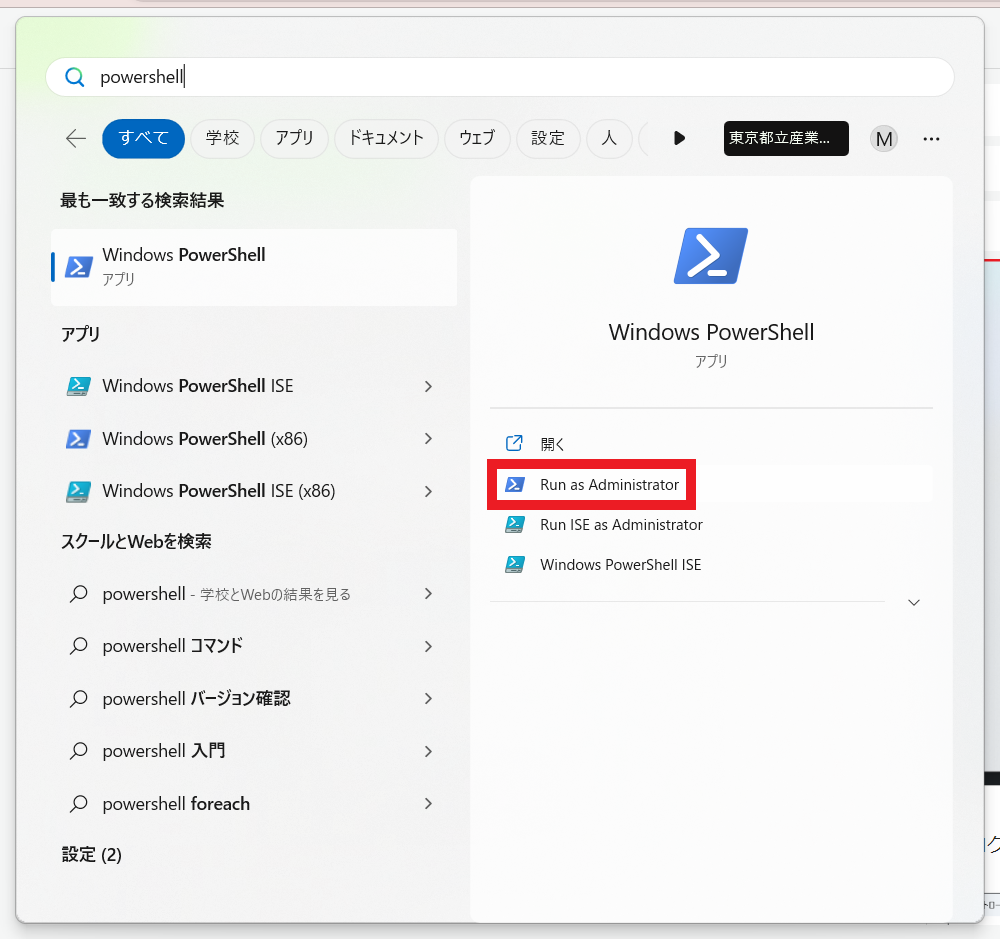Expand more actions with the down chevron
Image resolution: width=1000 pixels, height=939 pixels.
[913, 602]
